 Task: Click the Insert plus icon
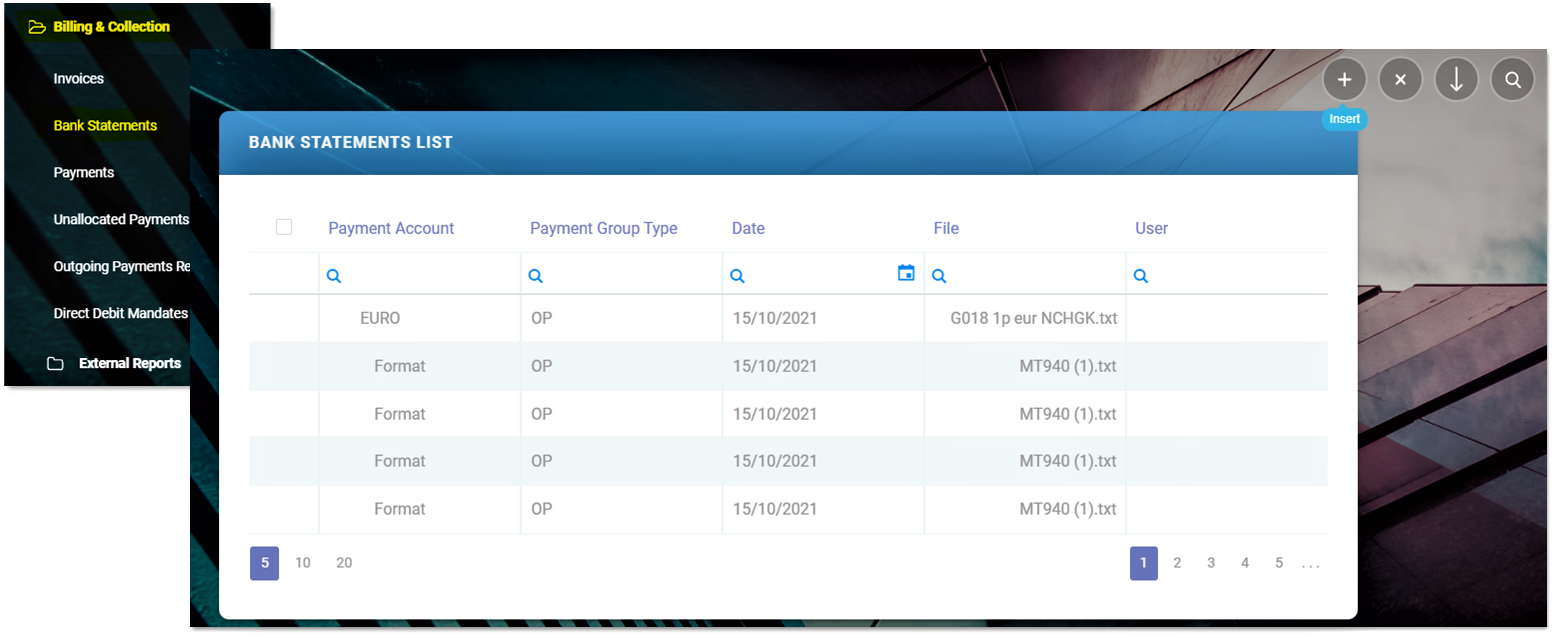tap(1344, 80)
